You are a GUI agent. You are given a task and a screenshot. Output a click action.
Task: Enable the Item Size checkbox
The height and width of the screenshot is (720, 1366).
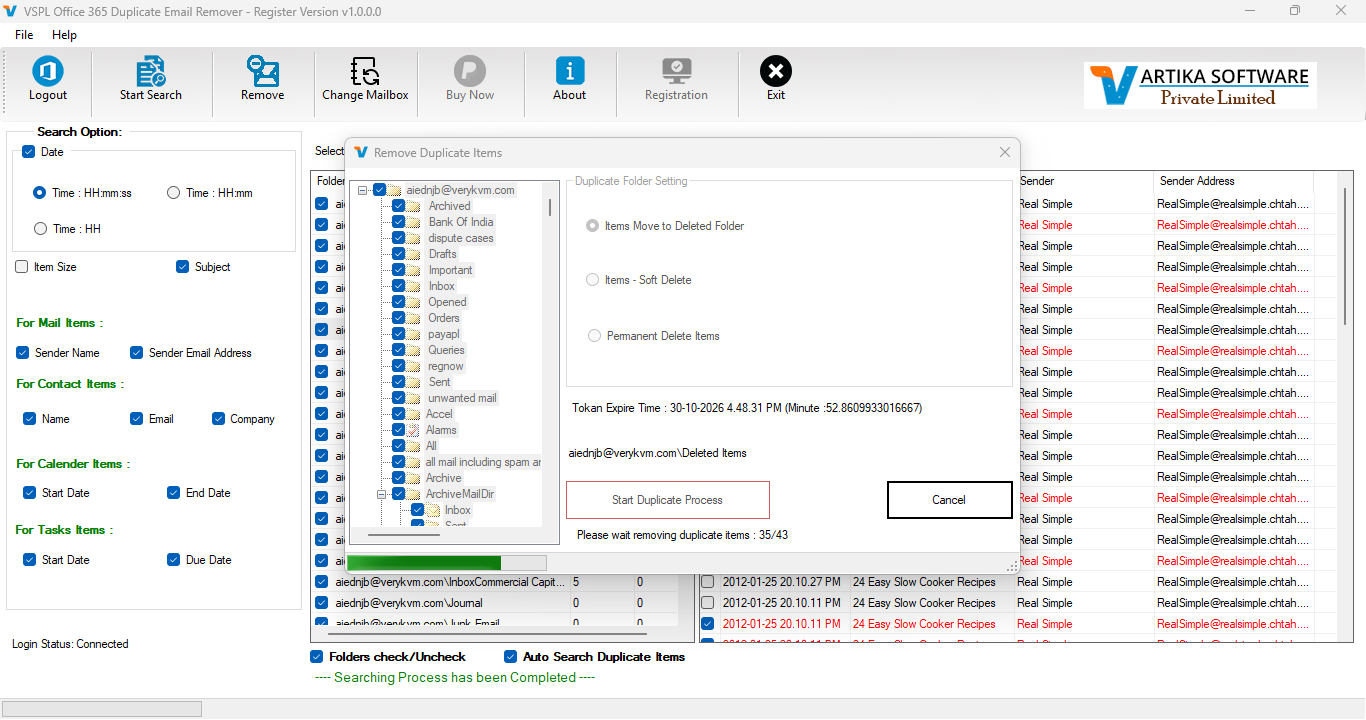pyautogui.click(x=22, y=267)
